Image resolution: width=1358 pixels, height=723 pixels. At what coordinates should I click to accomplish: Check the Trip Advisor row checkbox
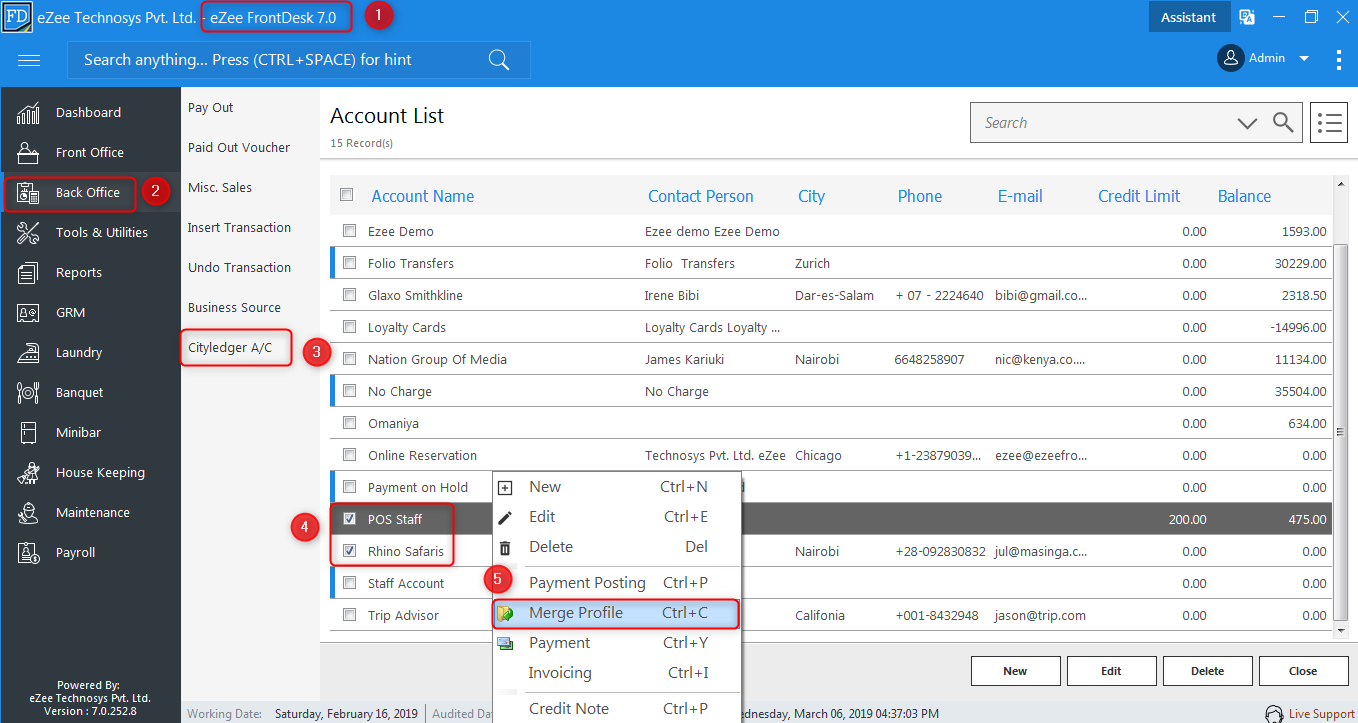pyautogui.click(x=349, y=615)
